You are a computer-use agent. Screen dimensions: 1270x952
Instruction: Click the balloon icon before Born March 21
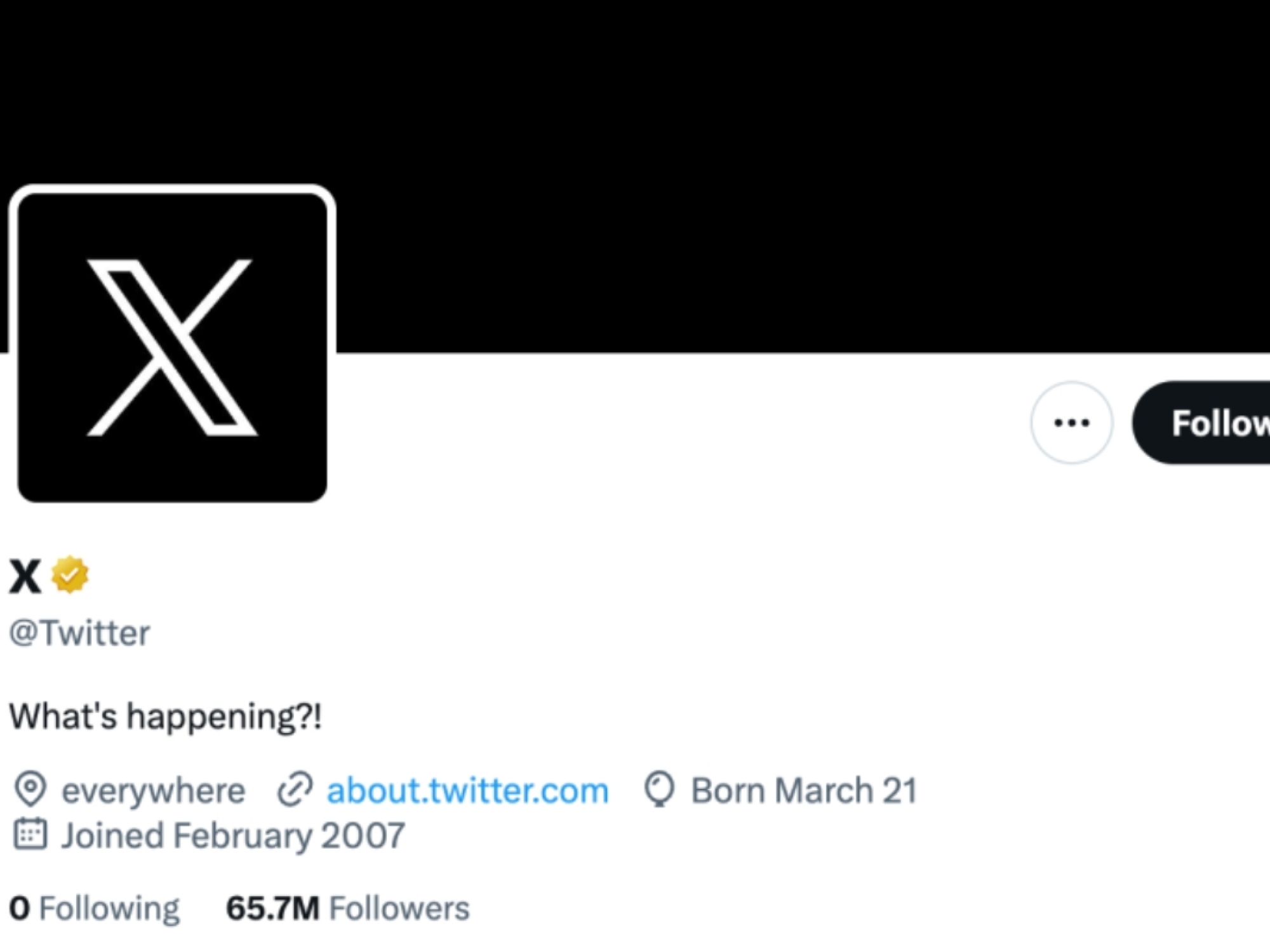point(658,789)
